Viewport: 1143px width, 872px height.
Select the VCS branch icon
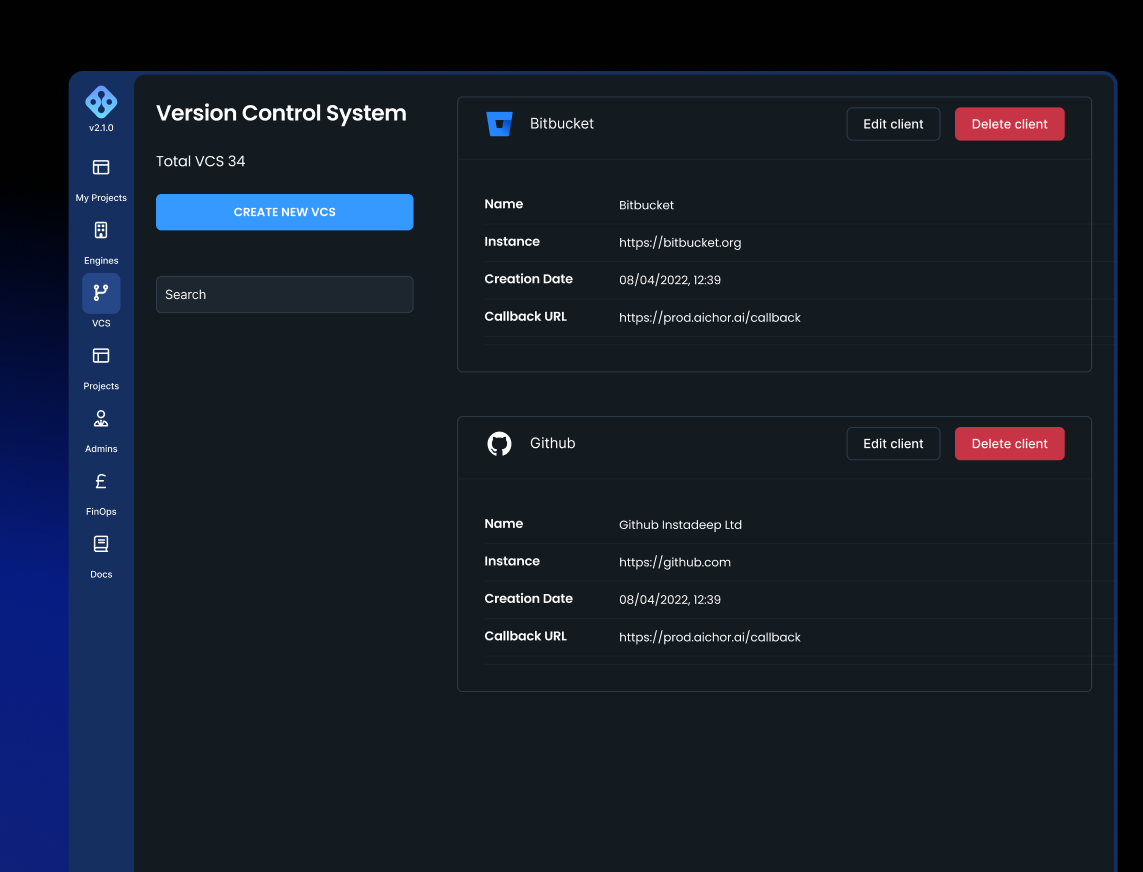point(101,293)
